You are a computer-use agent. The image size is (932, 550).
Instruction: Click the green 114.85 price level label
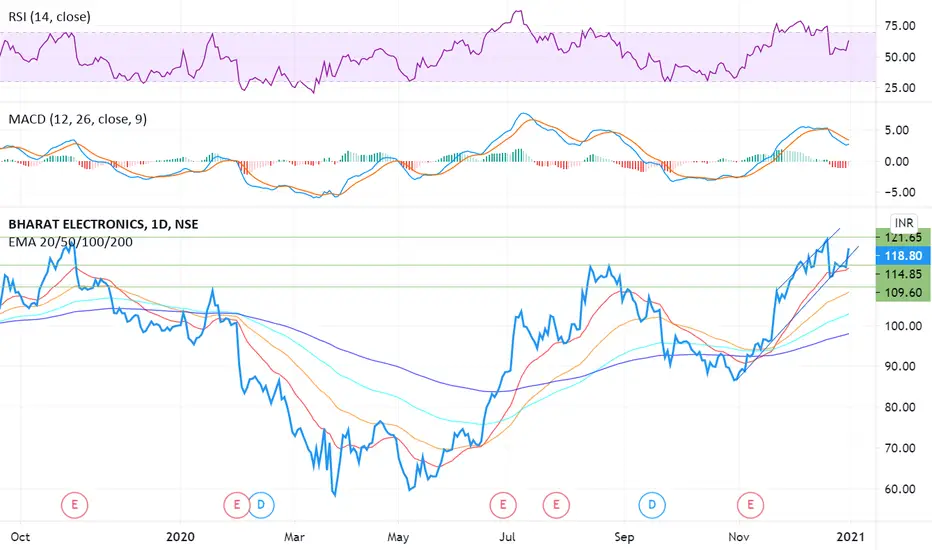pyautogui.click(x=903, y=274)
